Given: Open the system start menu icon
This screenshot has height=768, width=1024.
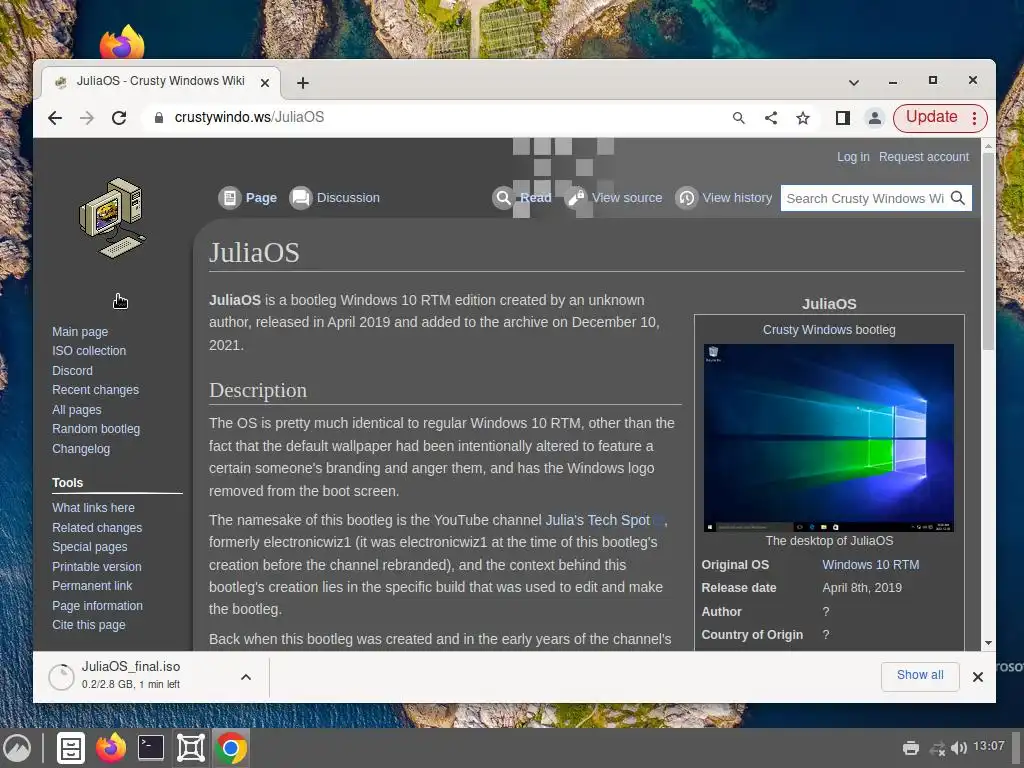Looking at the screenshot, I should coord(18,748).
